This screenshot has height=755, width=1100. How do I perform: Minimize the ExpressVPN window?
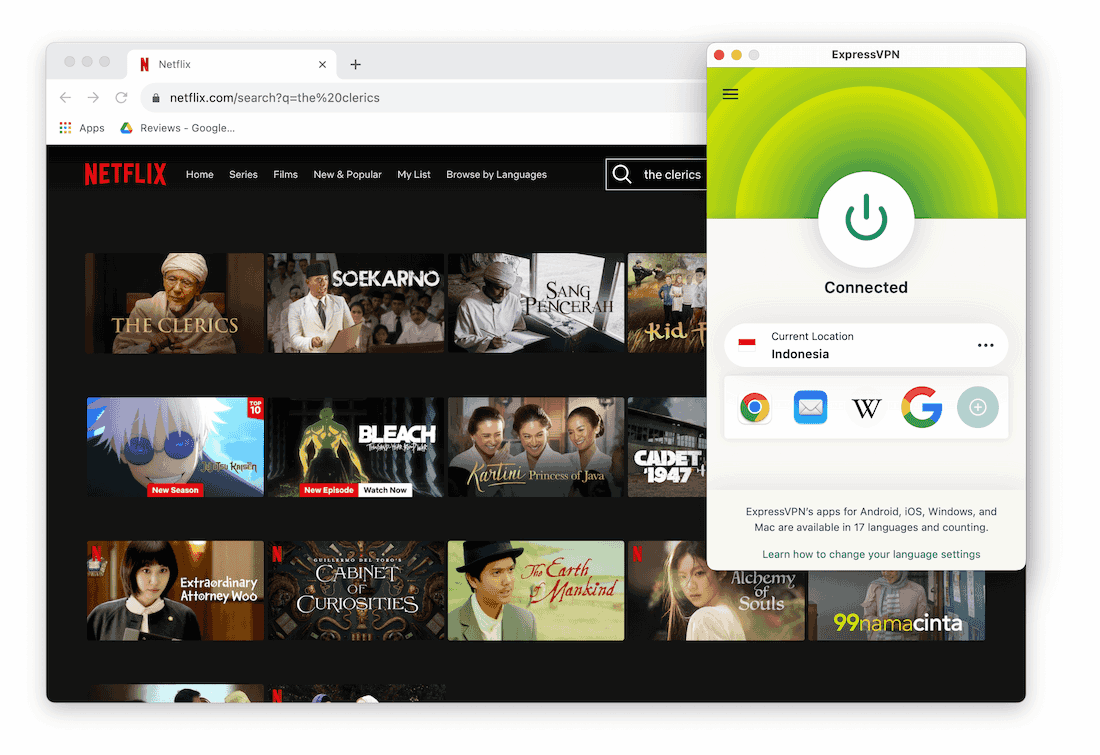tap(737, 55)
